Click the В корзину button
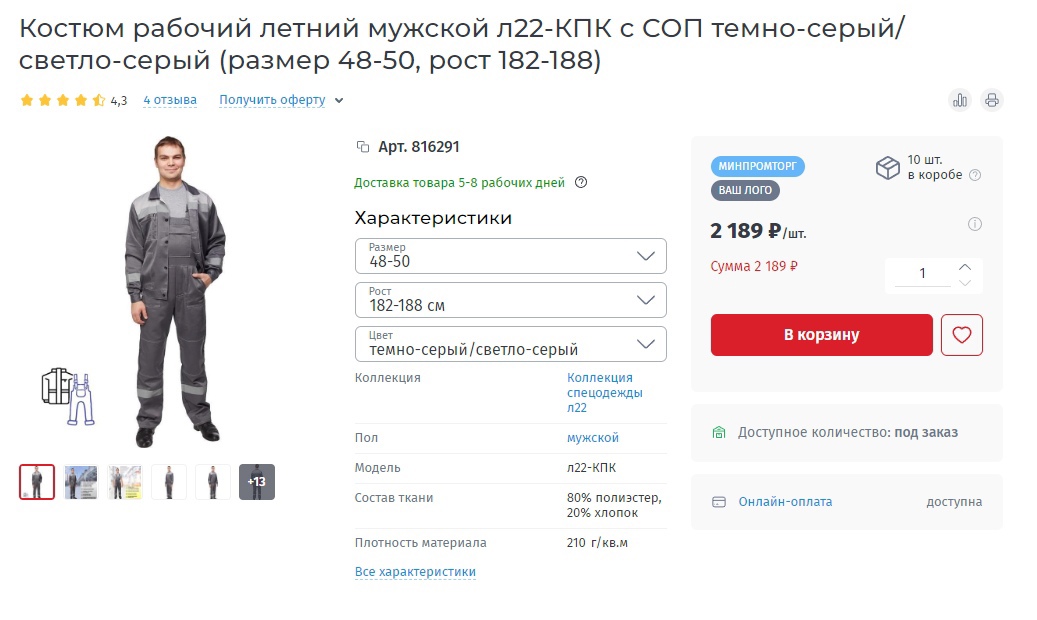This screenshot has height=620, width=1037. [821, 335]
